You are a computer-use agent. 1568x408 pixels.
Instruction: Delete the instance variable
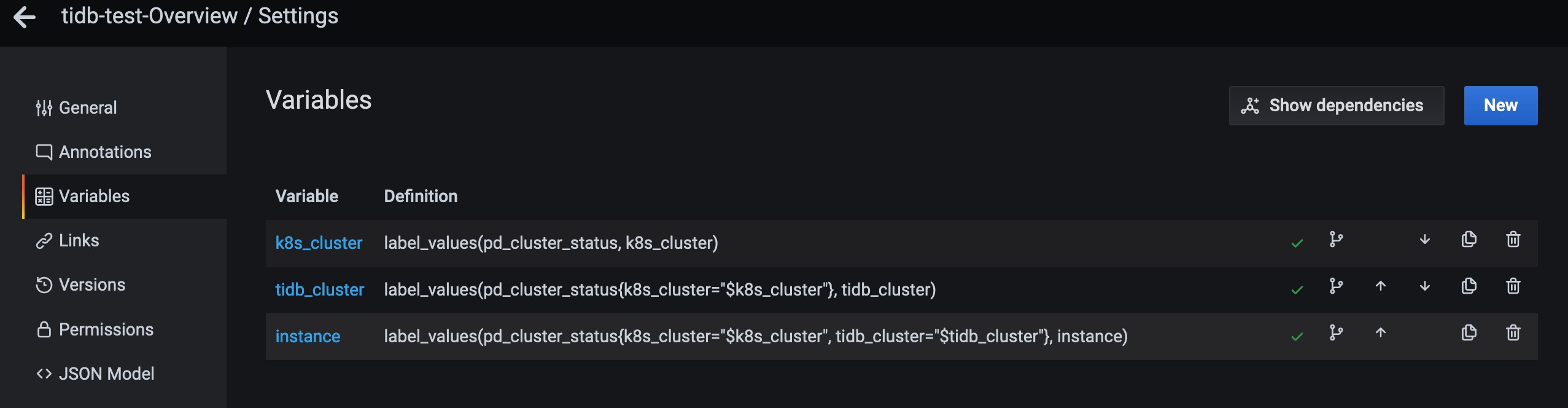click(1513, 333)
